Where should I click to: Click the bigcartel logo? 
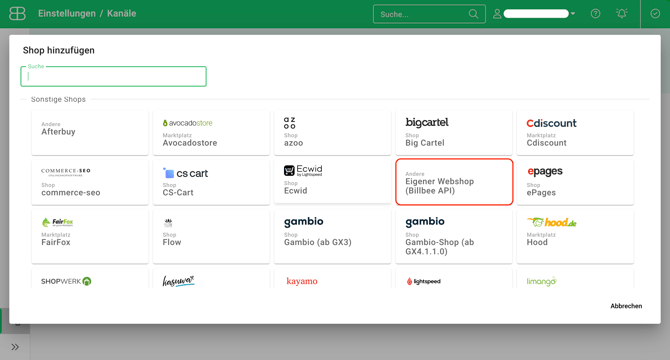coord(427,123)
